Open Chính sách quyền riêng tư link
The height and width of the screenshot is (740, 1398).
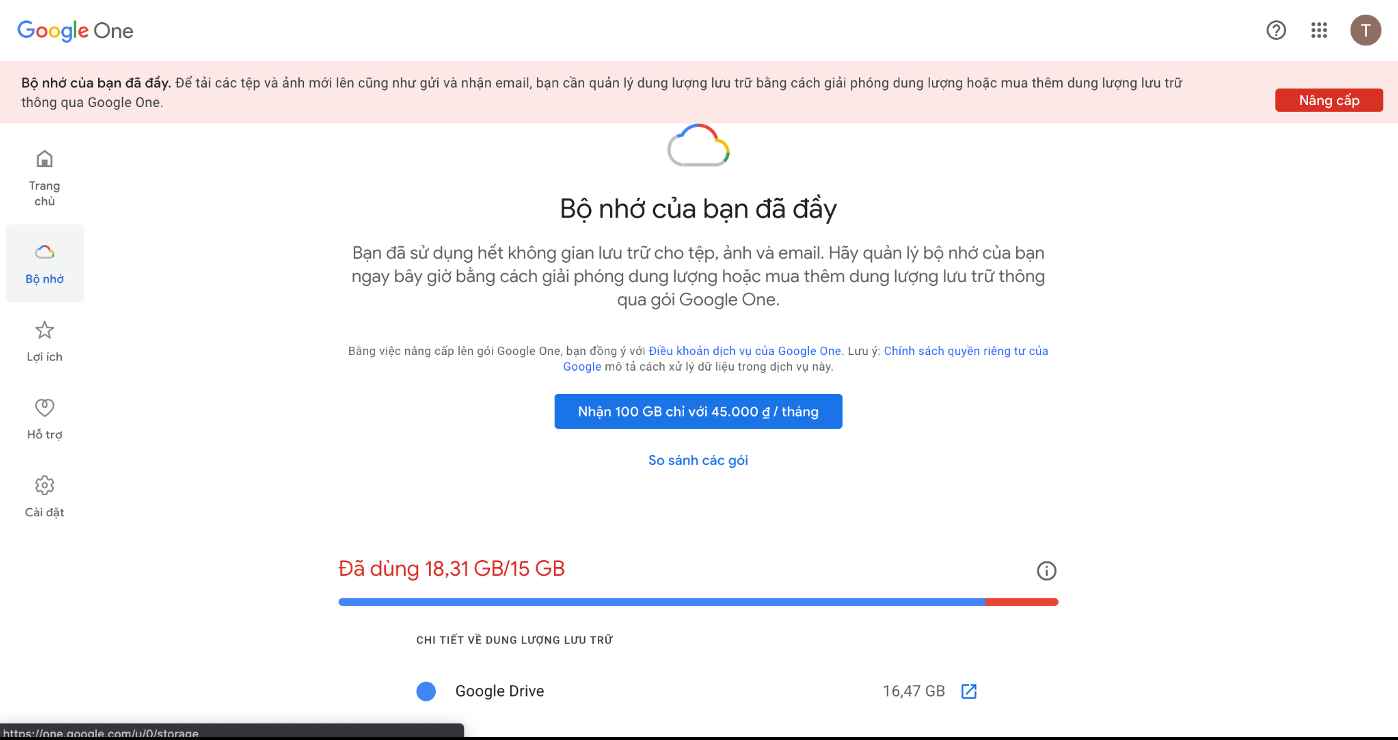pos(965,351)
